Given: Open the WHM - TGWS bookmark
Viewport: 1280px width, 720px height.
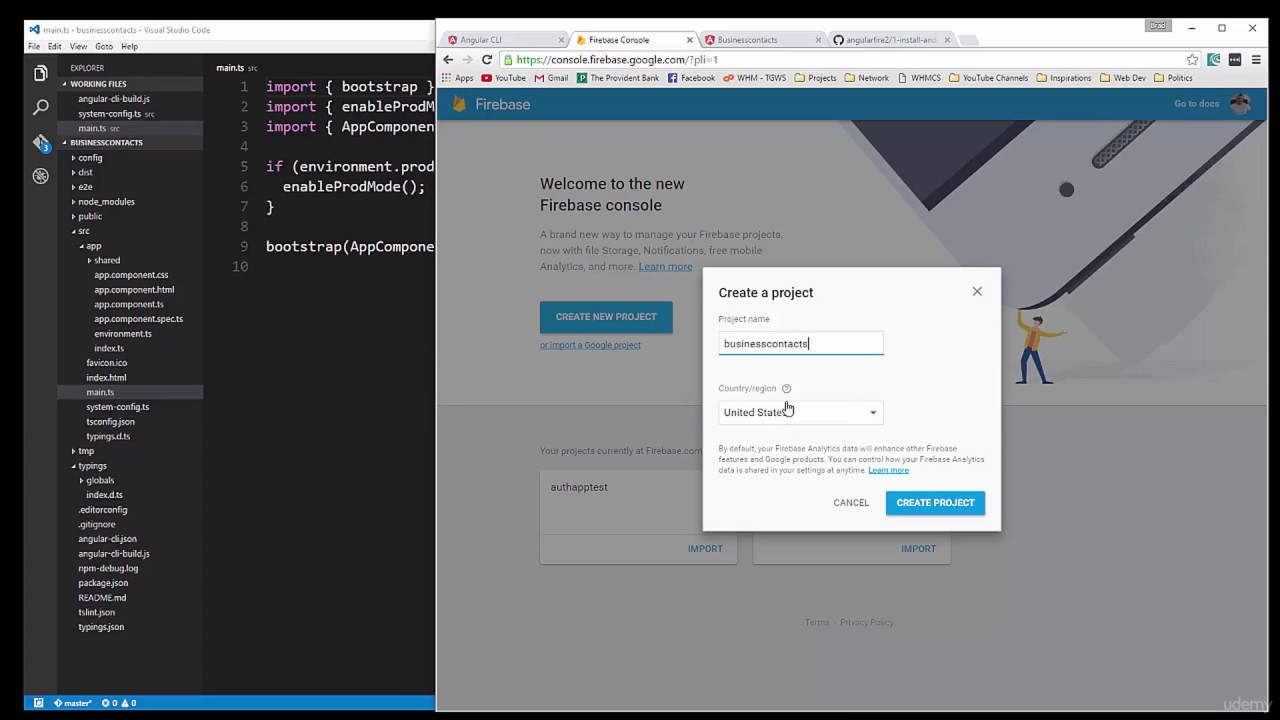Looking at the screenshot, I should tap(755, 78).
